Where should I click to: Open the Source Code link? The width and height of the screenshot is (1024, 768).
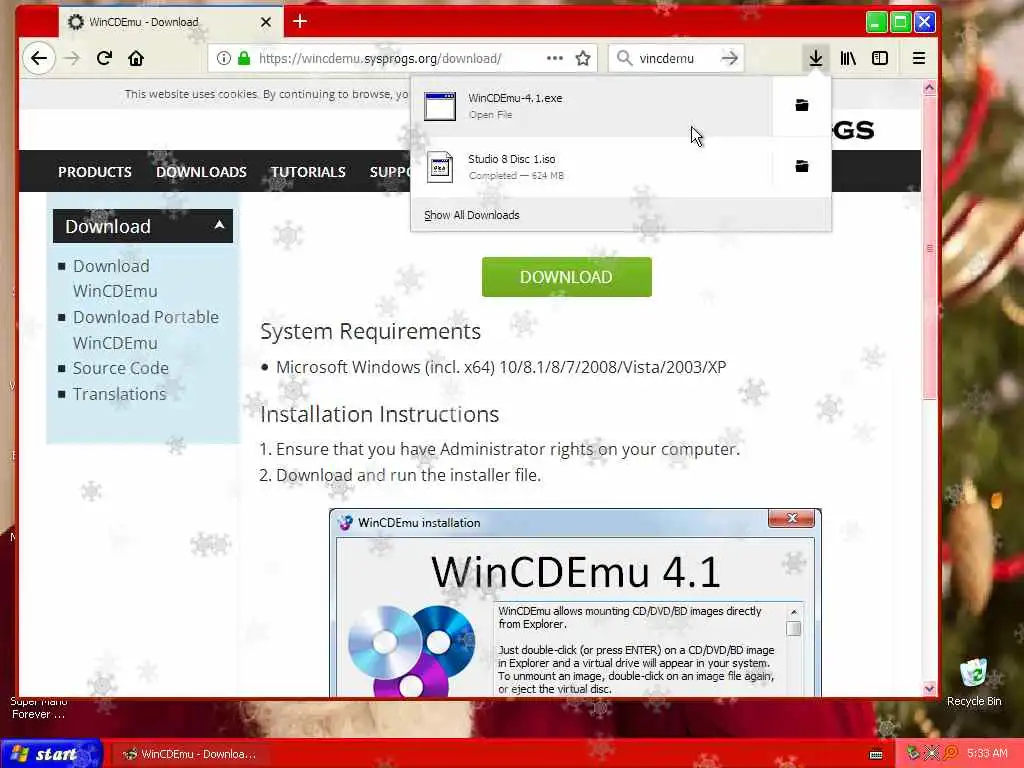coord(121,368)
